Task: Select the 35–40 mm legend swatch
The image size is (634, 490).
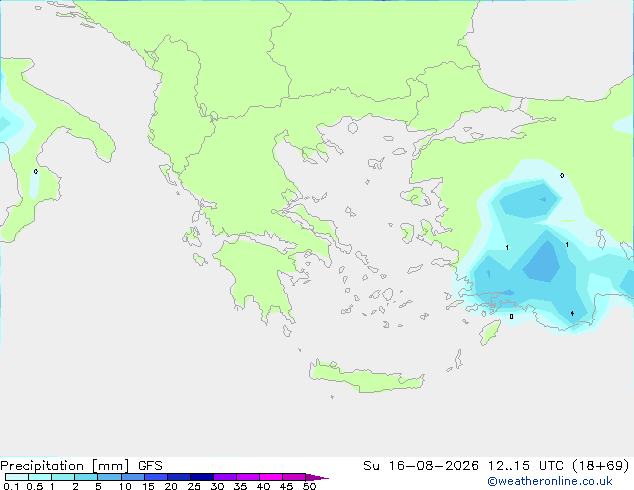Action: [x=247, y=477]
